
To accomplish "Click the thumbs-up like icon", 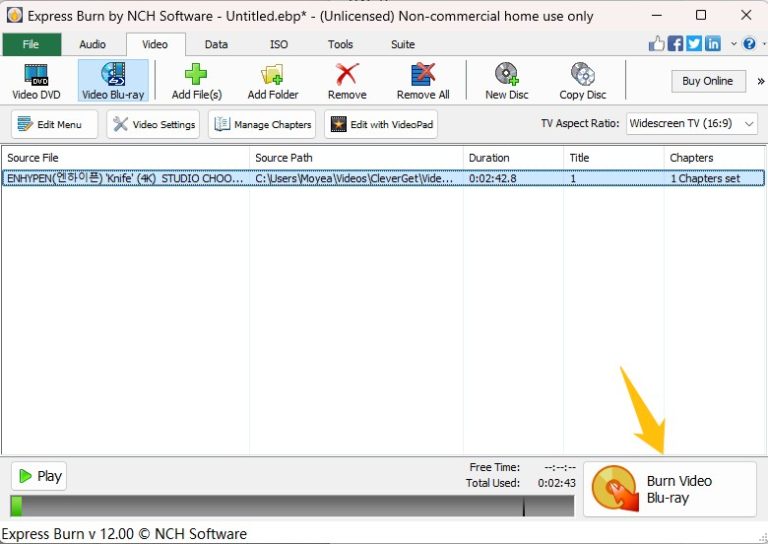I will (656, 44).
